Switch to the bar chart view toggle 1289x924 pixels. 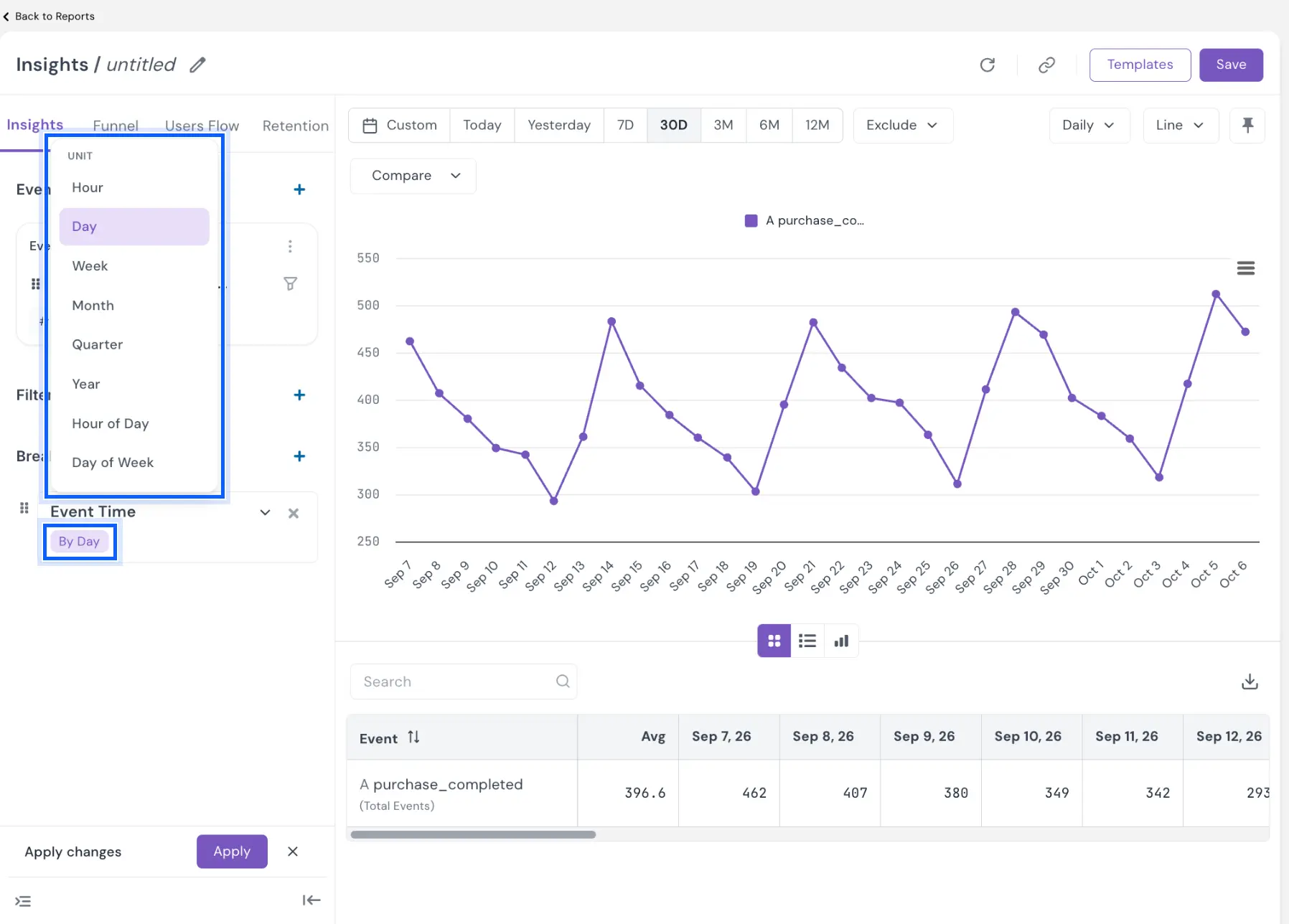point(841,641)
